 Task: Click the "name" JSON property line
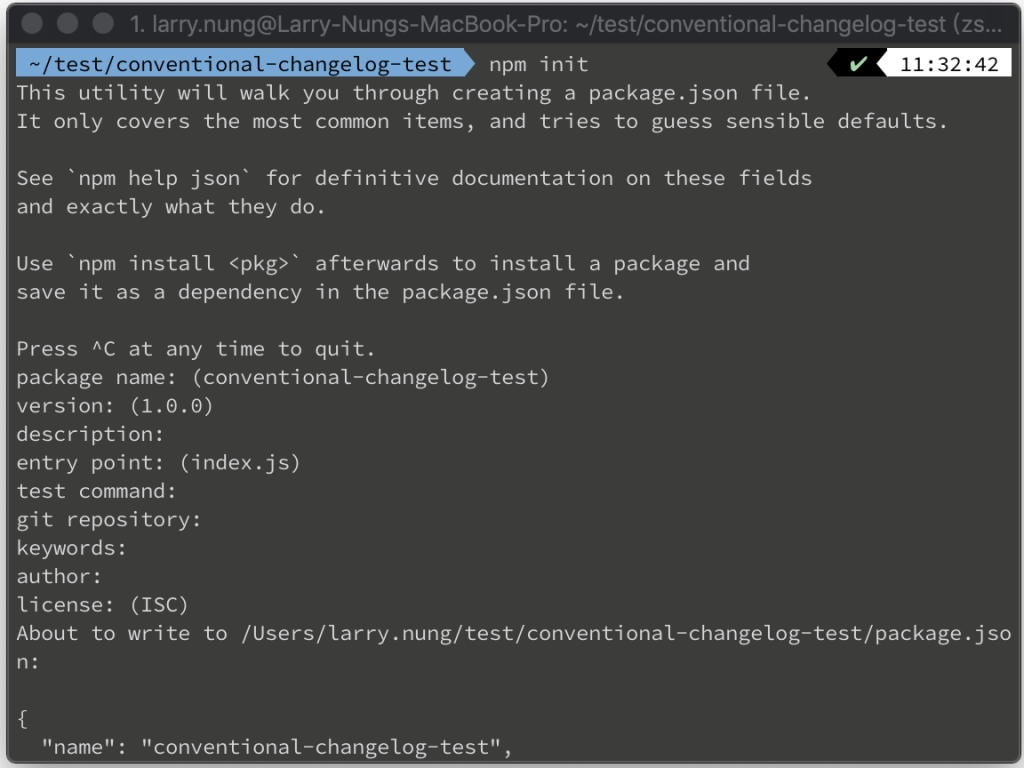277,747
